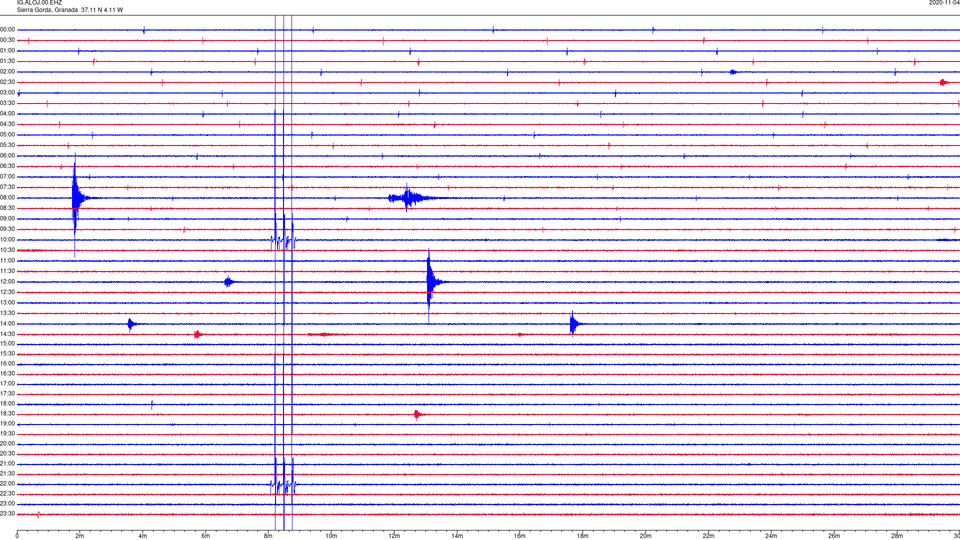
Task: Click the 18m tick on the time axis
Action: coord(582,536)
